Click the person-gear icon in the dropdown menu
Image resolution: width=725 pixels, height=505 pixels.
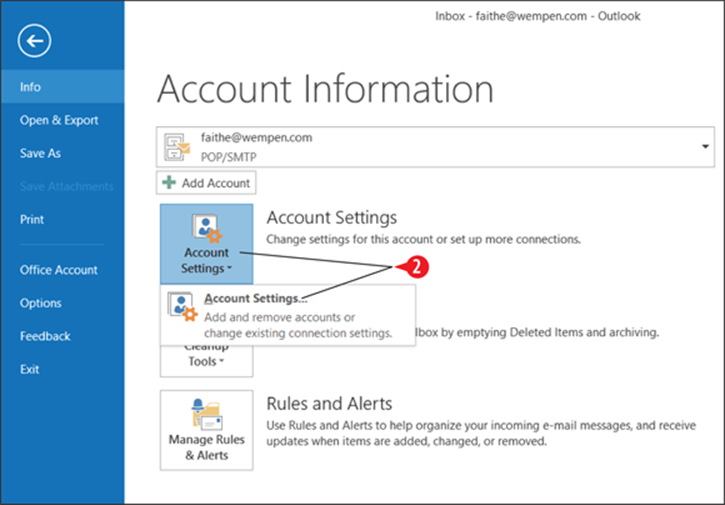click(183, 307)
